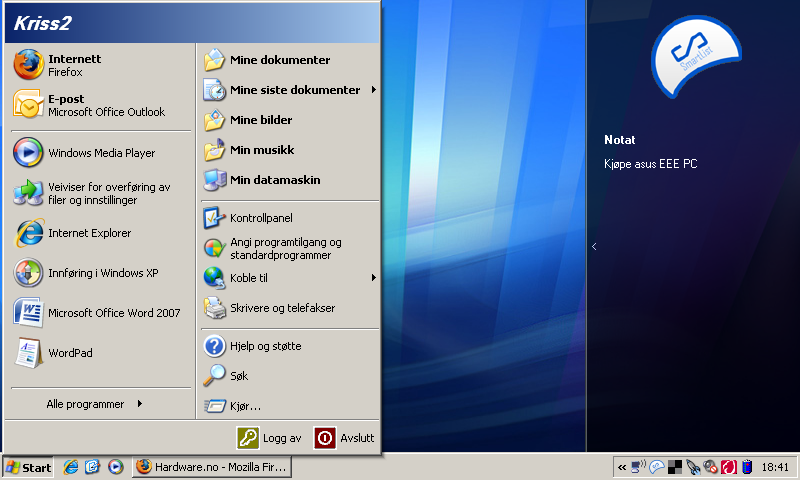Click the Start button
Image resolution: width=800 pixels, height=480 pixels.
(x=28, y=467)
